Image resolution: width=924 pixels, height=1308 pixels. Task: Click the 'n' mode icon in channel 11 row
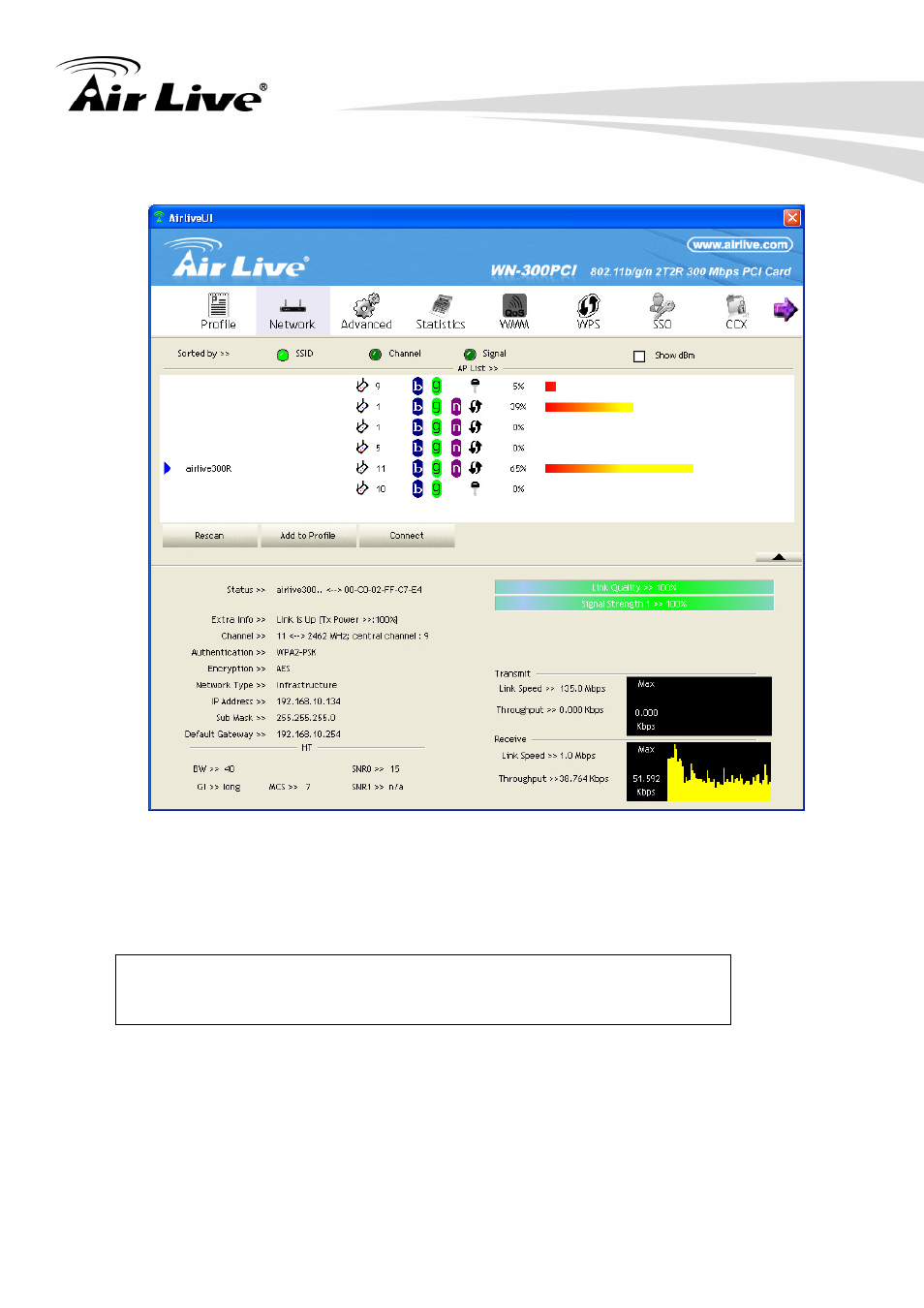(456, 468)
